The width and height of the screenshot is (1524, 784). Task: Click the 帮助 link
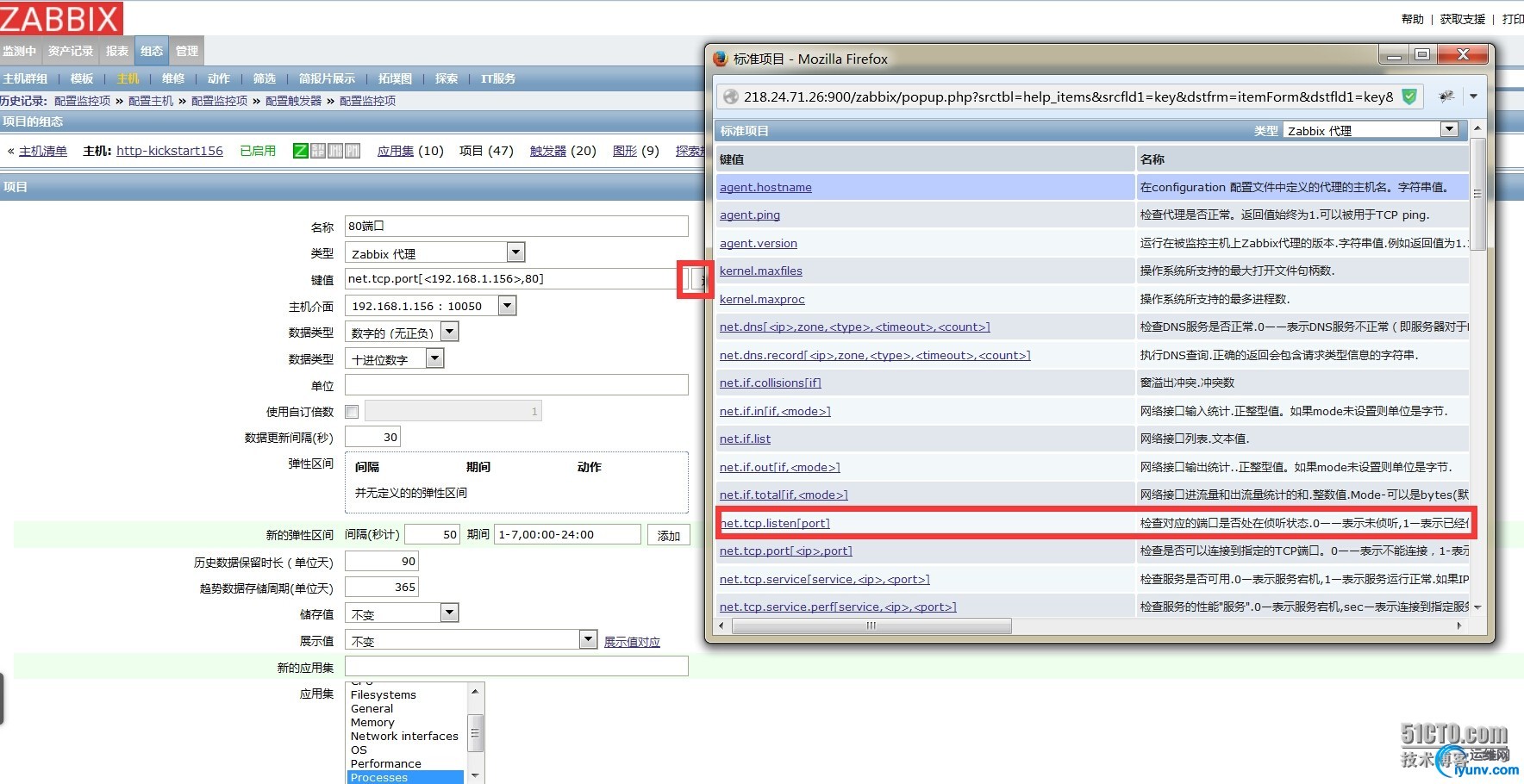[1413, 19]
